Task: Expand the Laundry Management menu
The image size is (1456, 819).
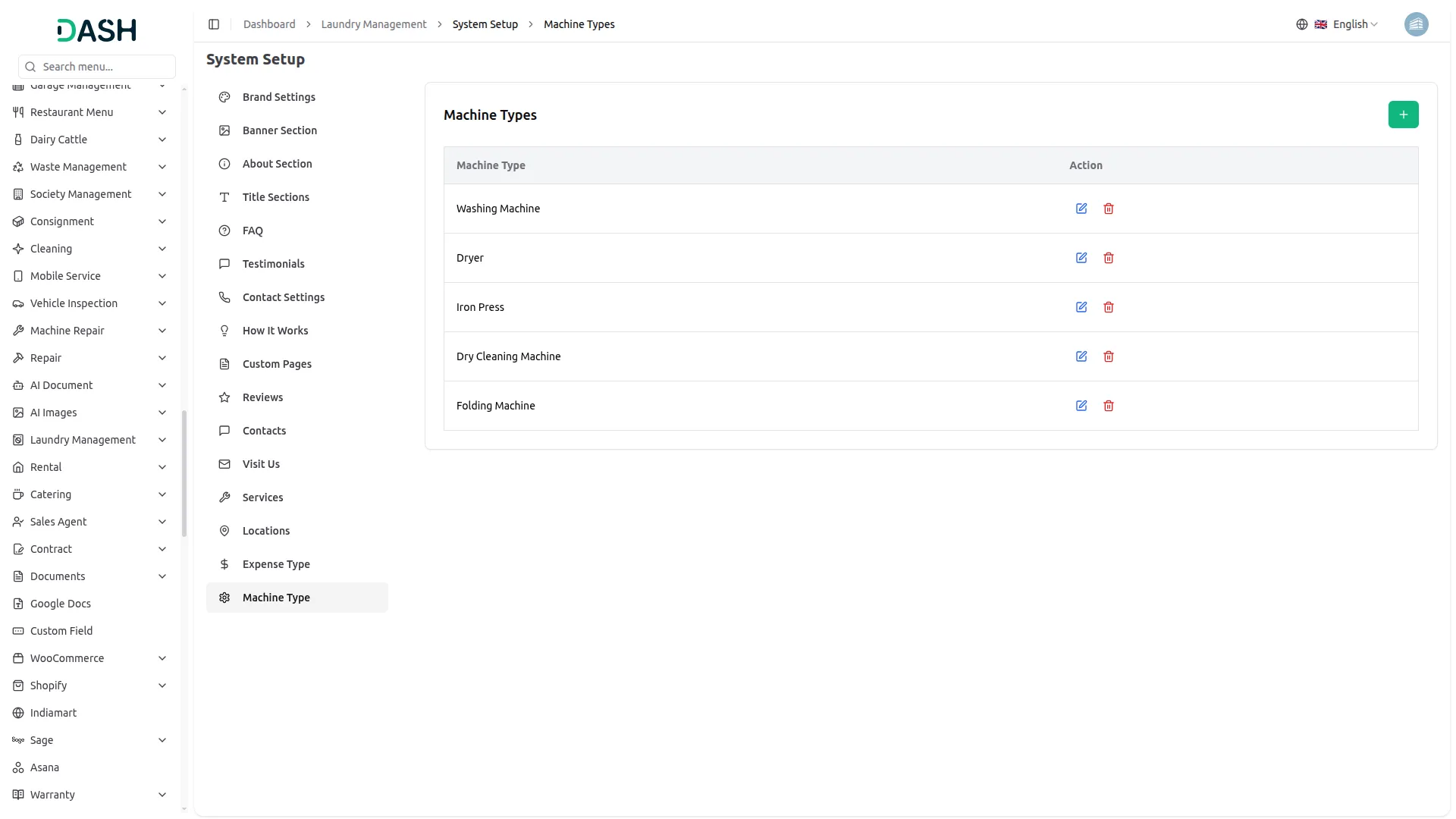Action: (90, 440)
